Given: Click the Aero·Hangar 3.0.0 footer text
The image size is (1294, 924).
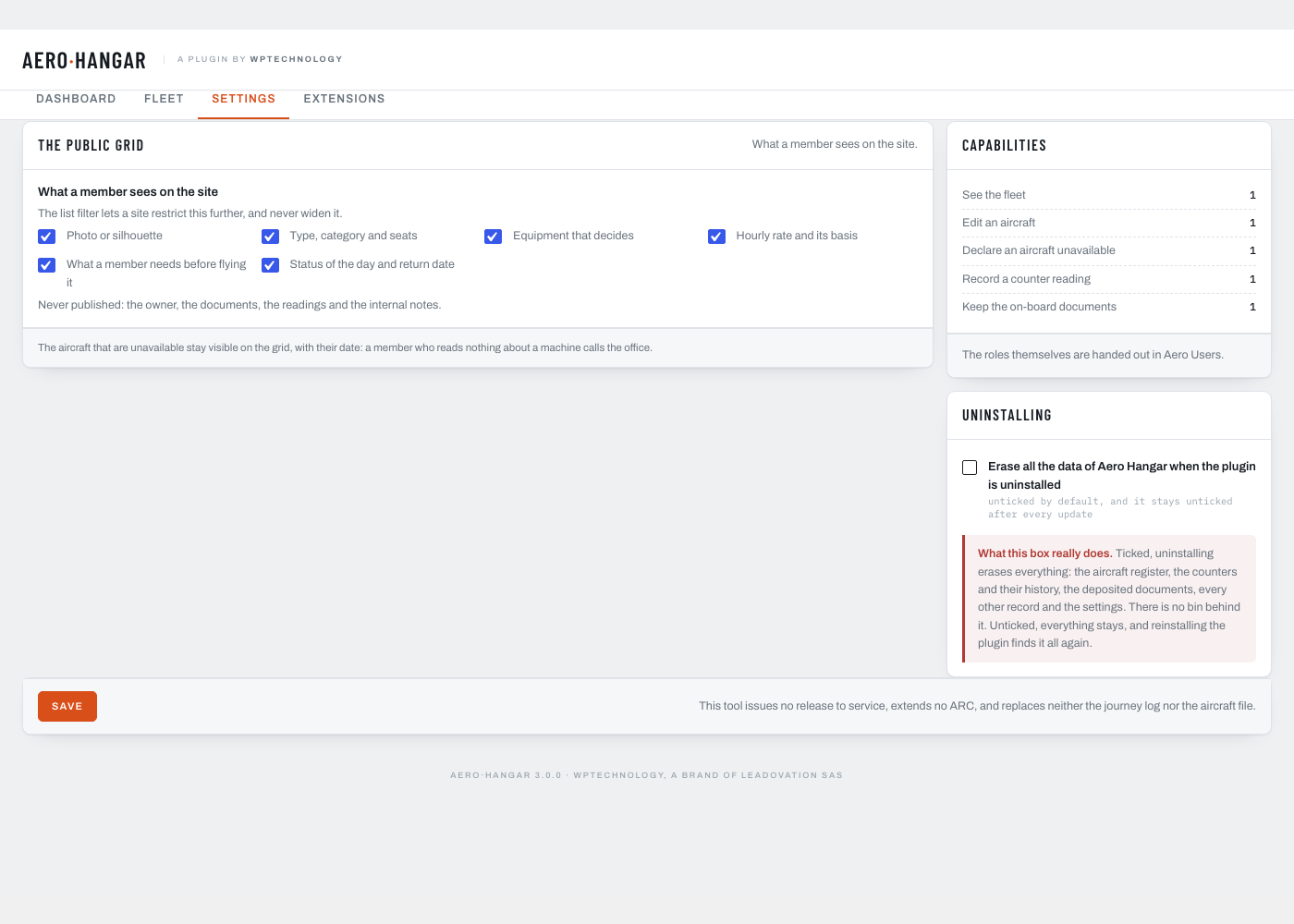Looking at the screenshot, I should (646, 775).
